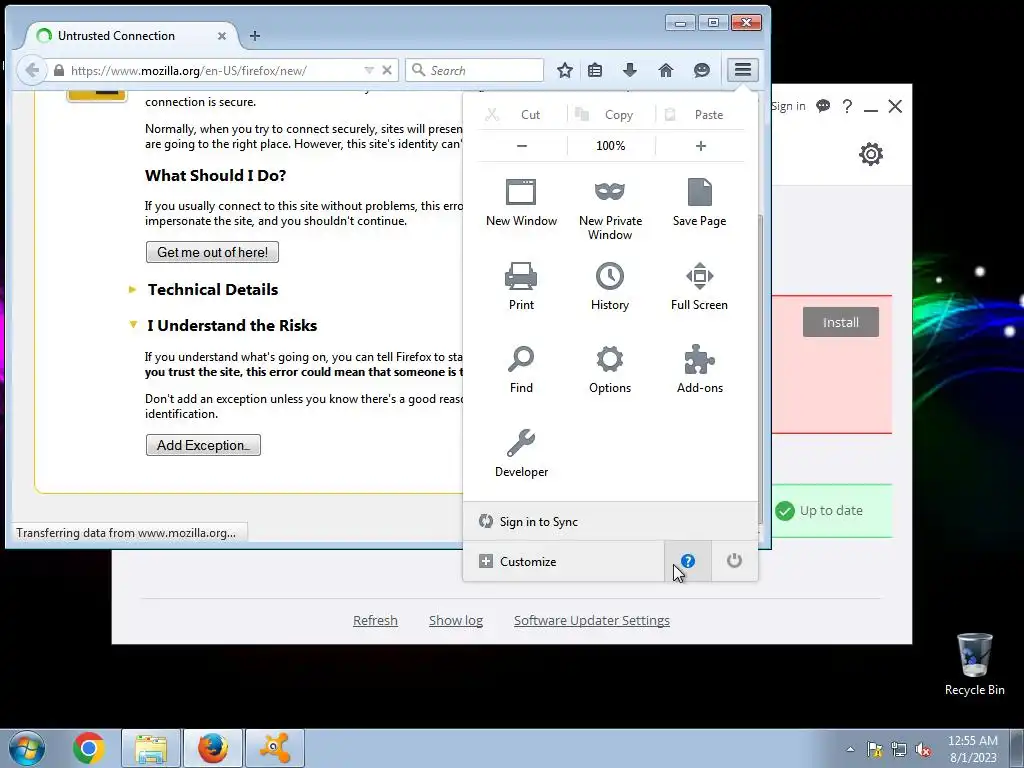Click the Add Exception button
The width and height of the screenshot is (1024, 768).
203,445
